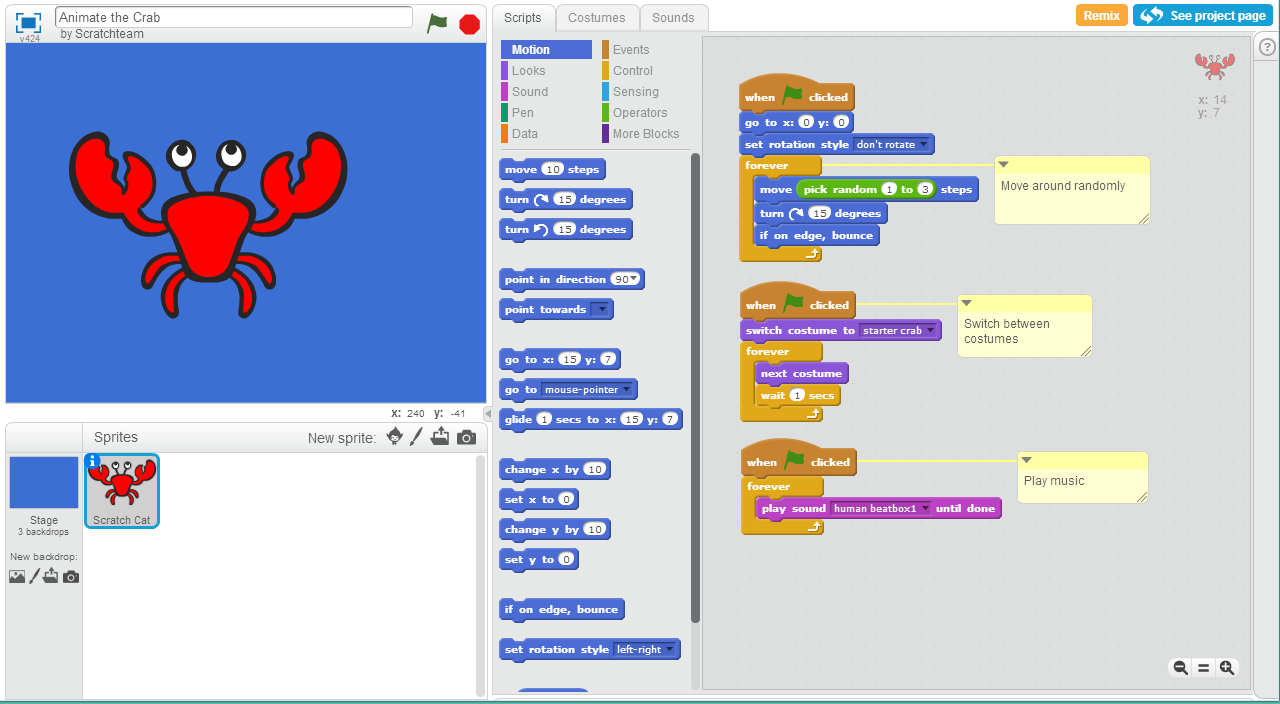
Task: Zoom in the scripts area
Action: 1227,668
